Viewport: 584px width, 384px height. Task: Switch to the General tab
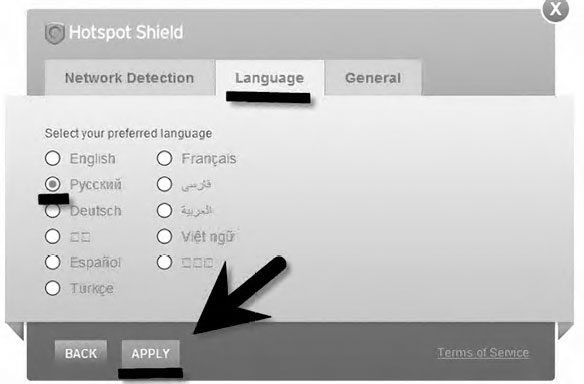click(373, 78)
